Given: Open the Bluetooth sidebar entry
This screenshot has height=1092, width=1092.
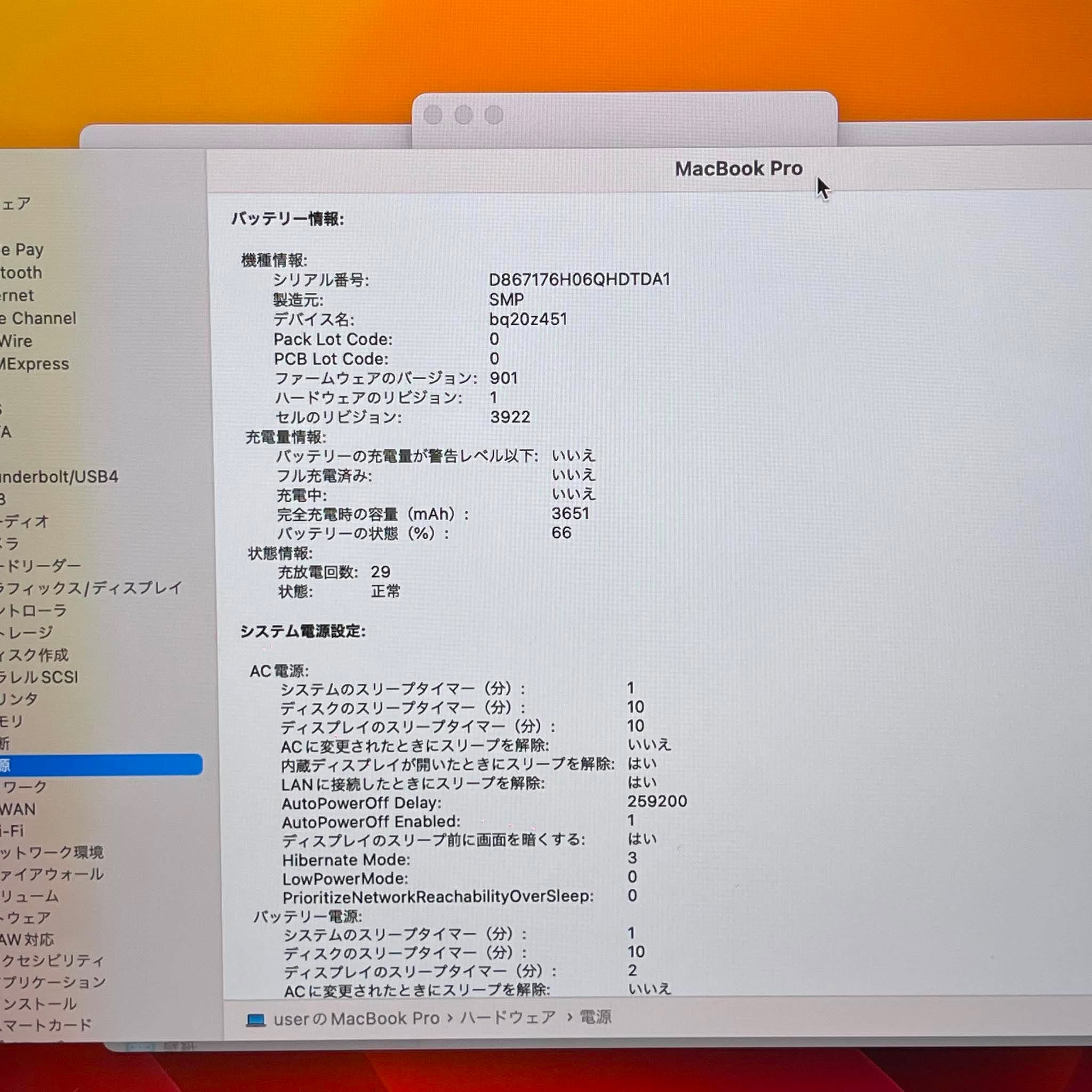Looking at the screenshot, I should [x=21, y=272].
